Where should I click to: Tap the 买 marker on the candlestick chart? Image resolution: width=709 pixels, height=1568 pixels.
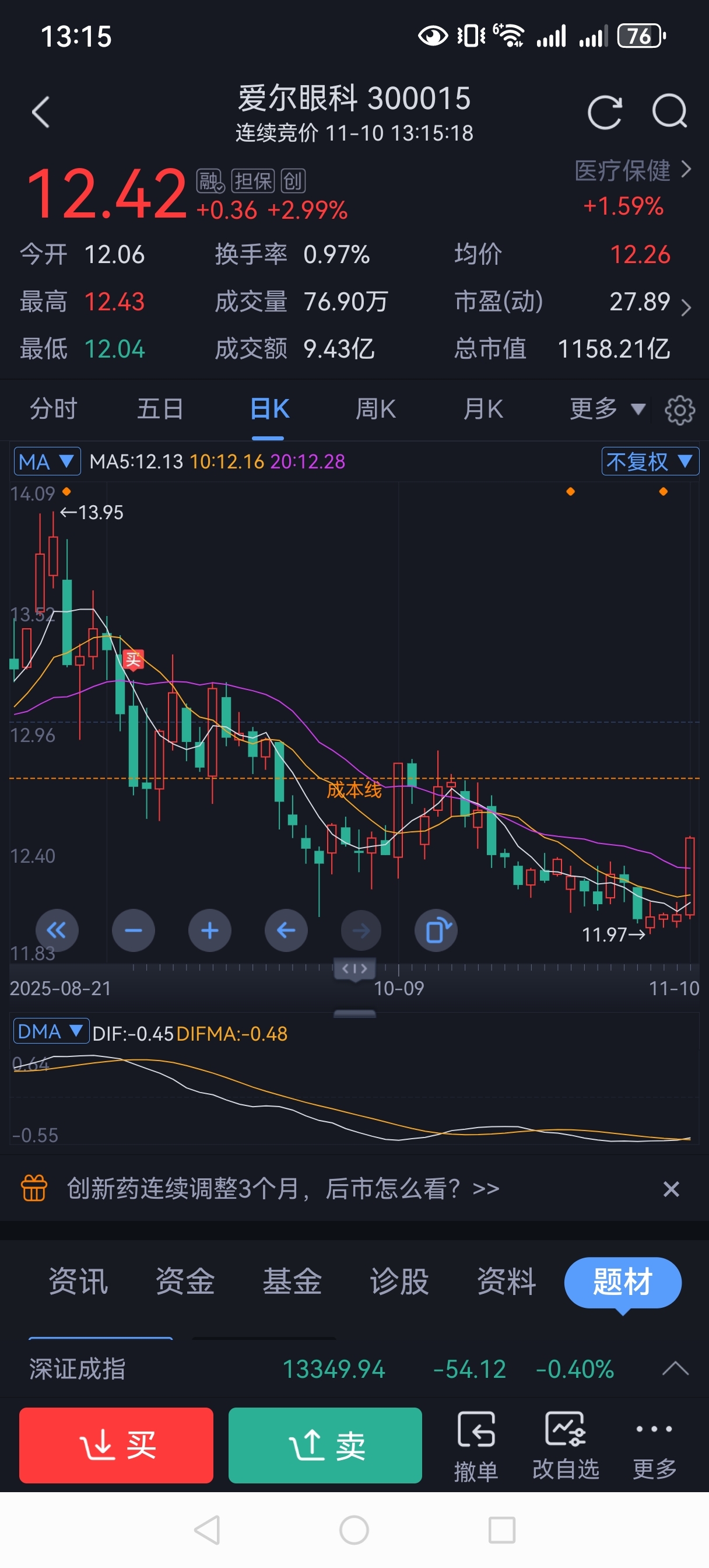pyautogui.click(x=134, y=660)
